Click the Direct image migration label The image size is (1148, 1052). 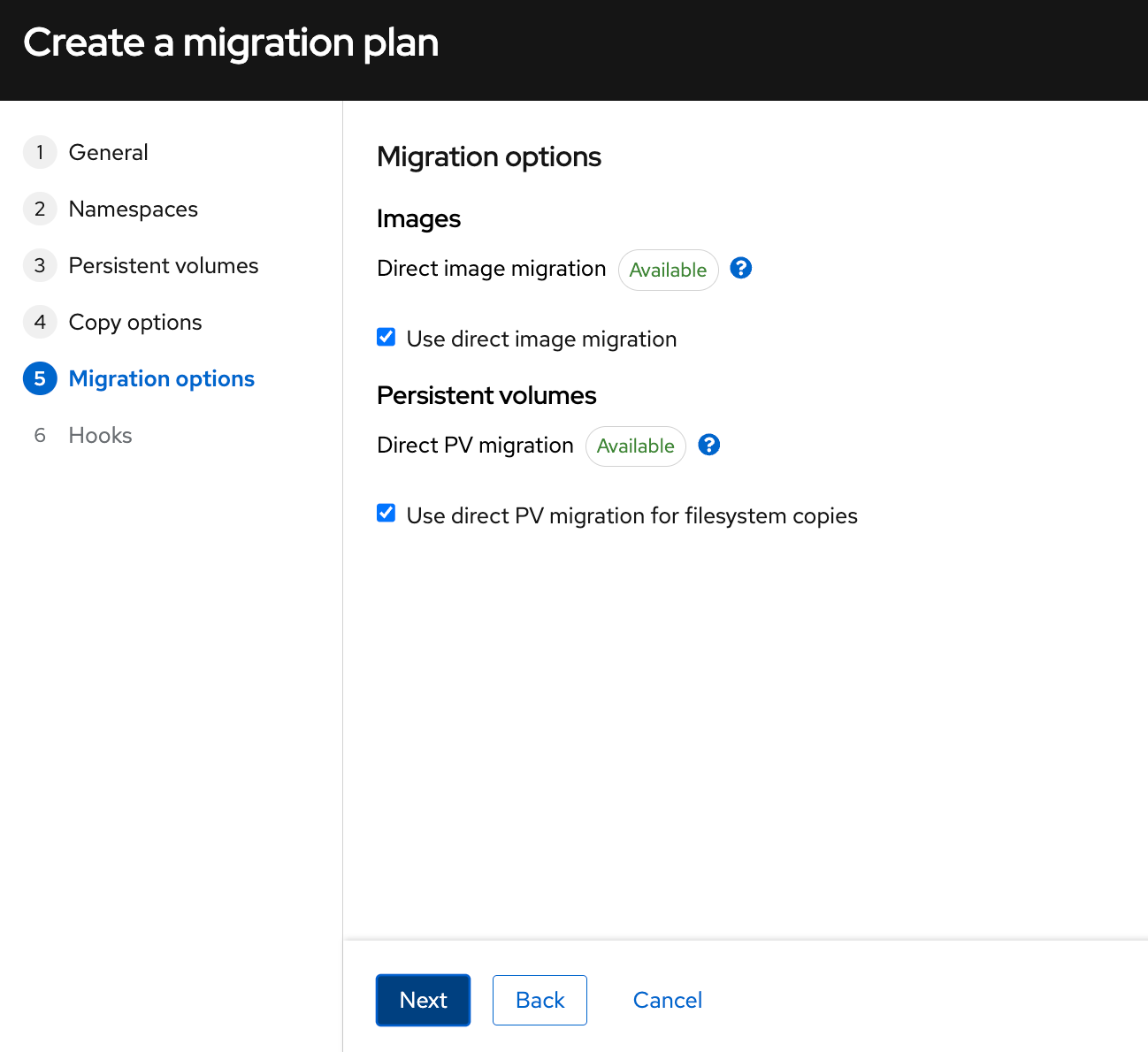(x=492, y=268)
